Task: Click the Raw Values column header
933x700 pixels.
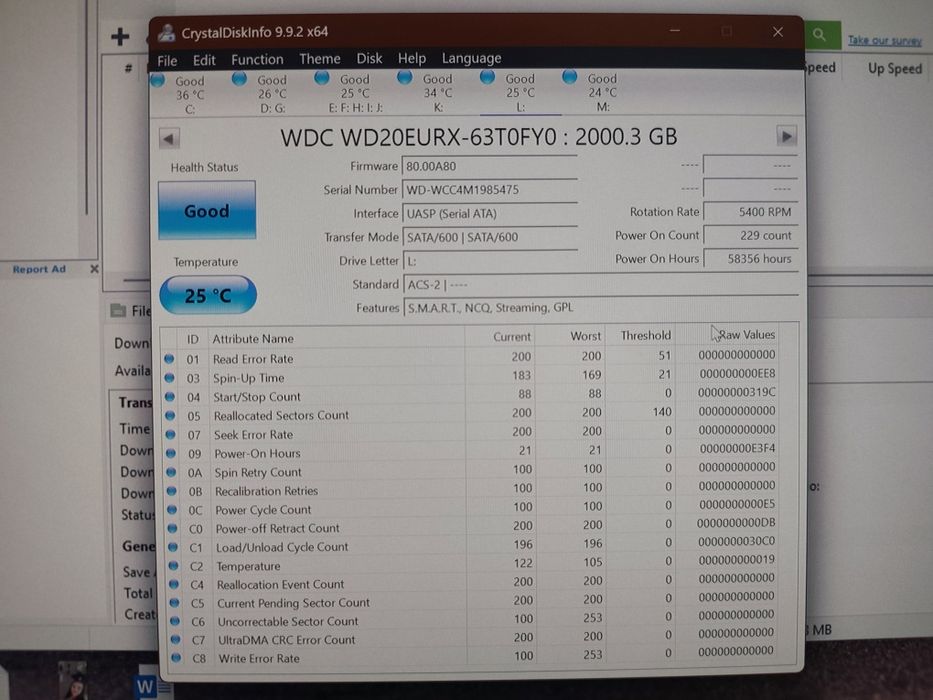Action: click(x=746, y=335)
